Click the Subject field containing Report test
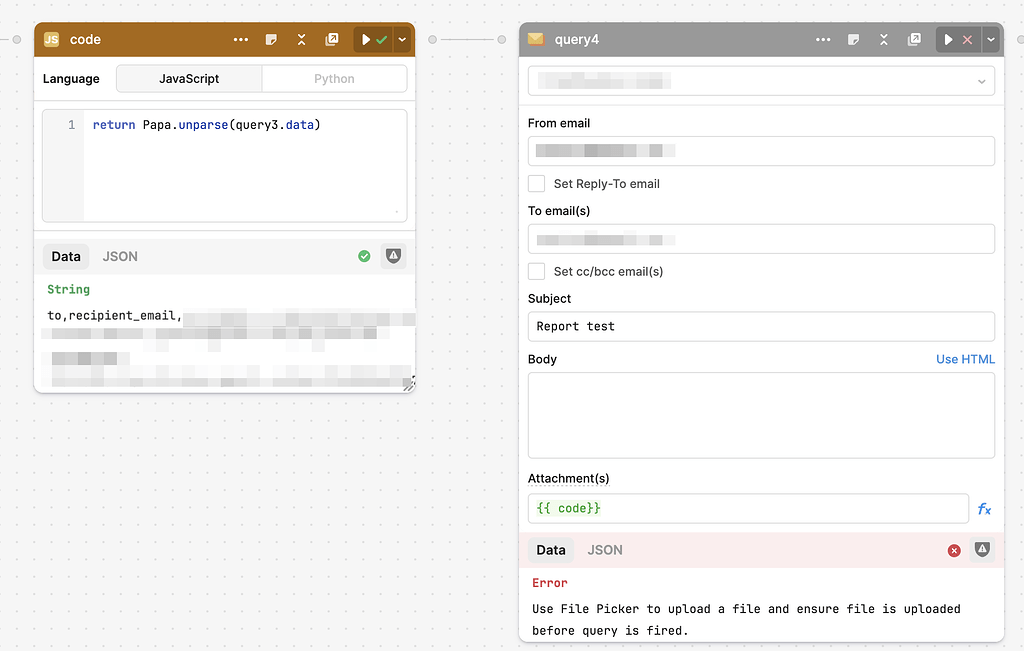1024x651 pixels. (x=762, y=326)
